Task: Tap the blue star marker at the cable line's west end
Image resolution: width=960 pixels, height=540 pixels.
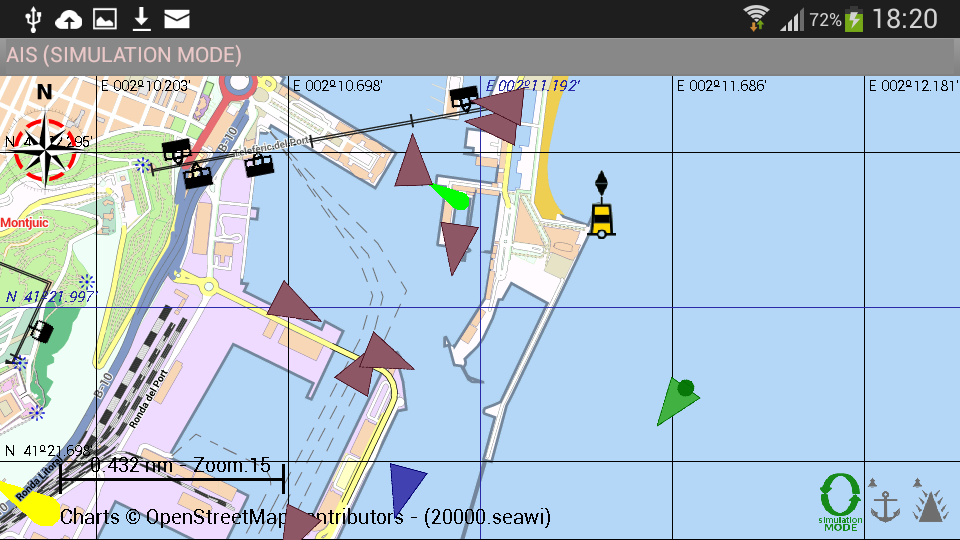Action: pyautogui.click(x=143, y=165)
